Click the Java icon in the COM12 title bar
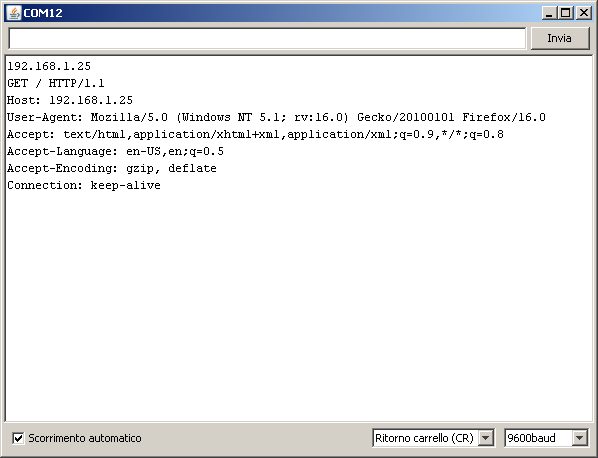The width and height of the screenshot is (598, 458). click(x=14, y=13)
